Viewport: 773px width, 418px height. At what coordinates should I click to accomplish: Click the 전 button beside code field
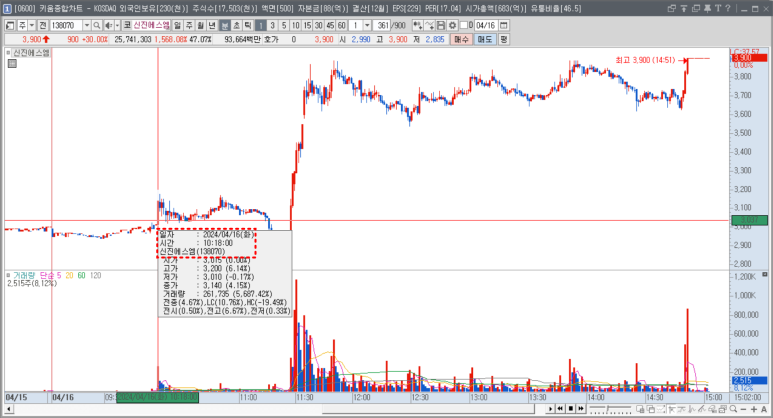(43, 26)
